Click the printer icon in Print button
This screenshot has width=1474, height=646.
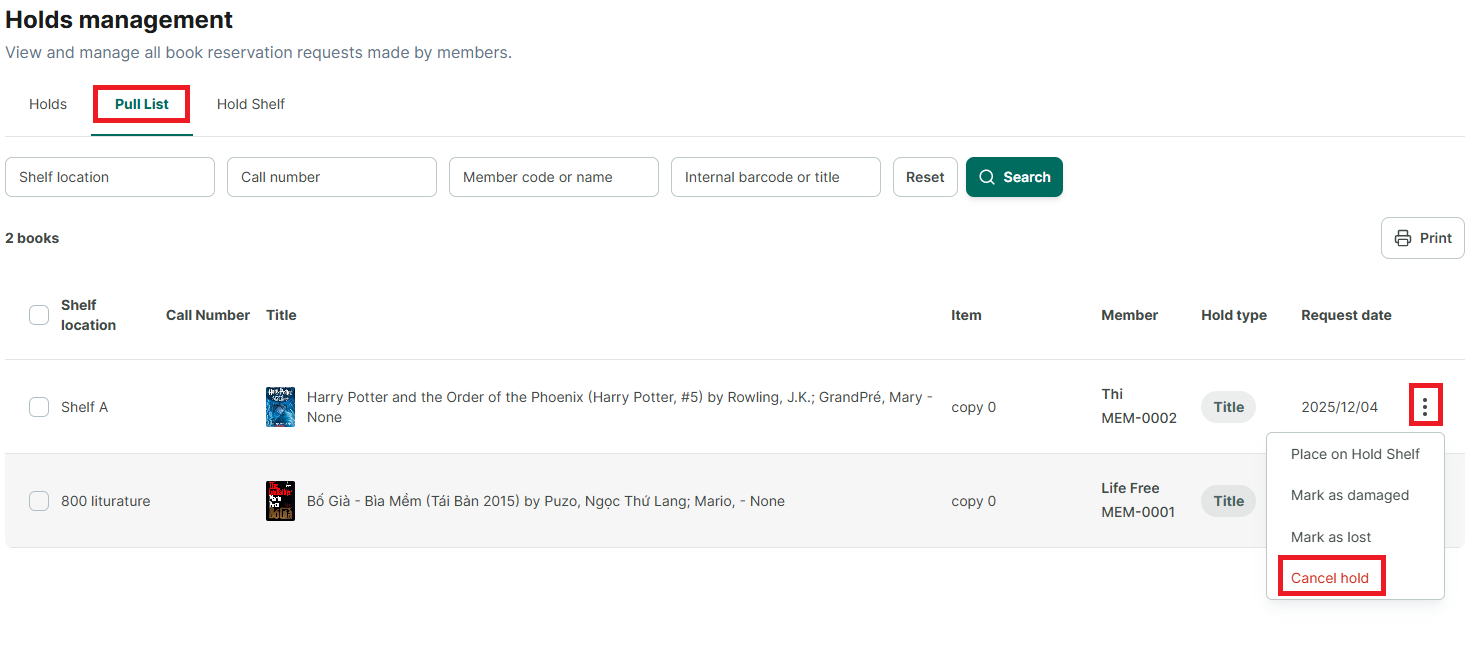coord(1403,238)
